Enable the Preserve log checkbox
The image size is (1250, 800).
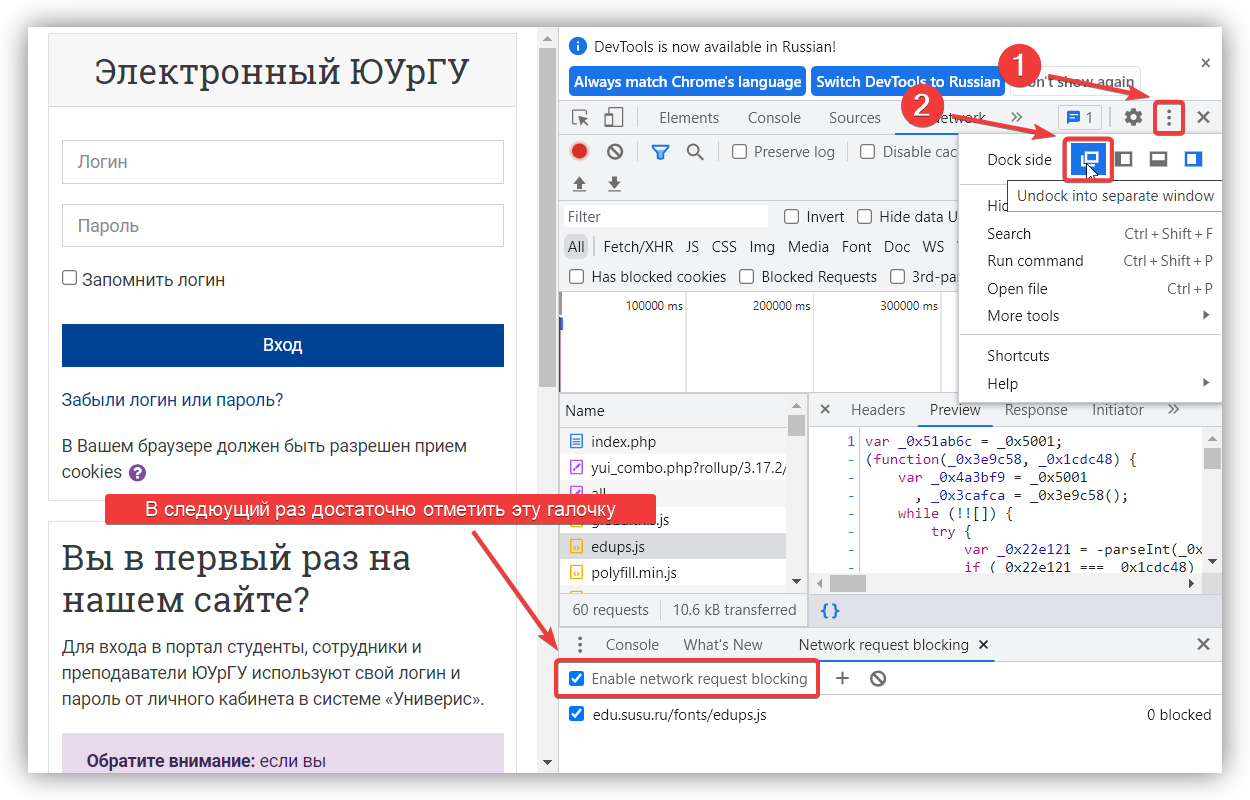(739, 152)
